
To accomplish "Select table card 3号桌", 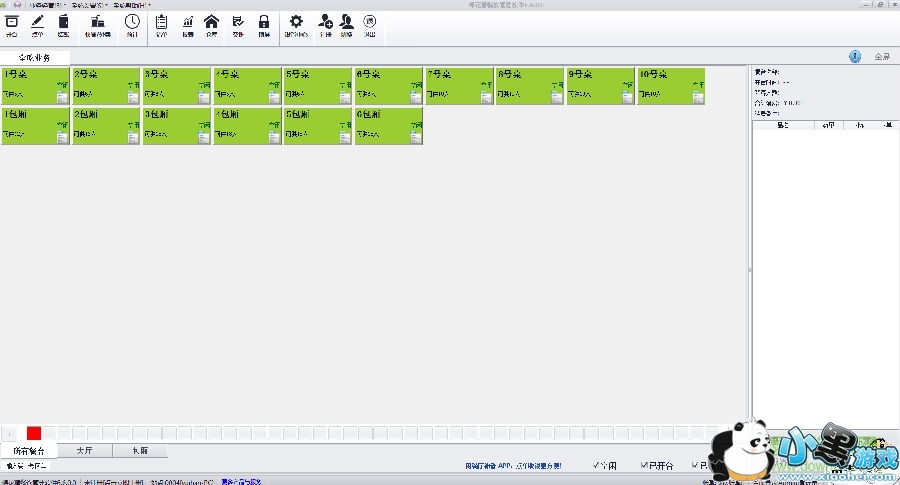I will 176,86.
